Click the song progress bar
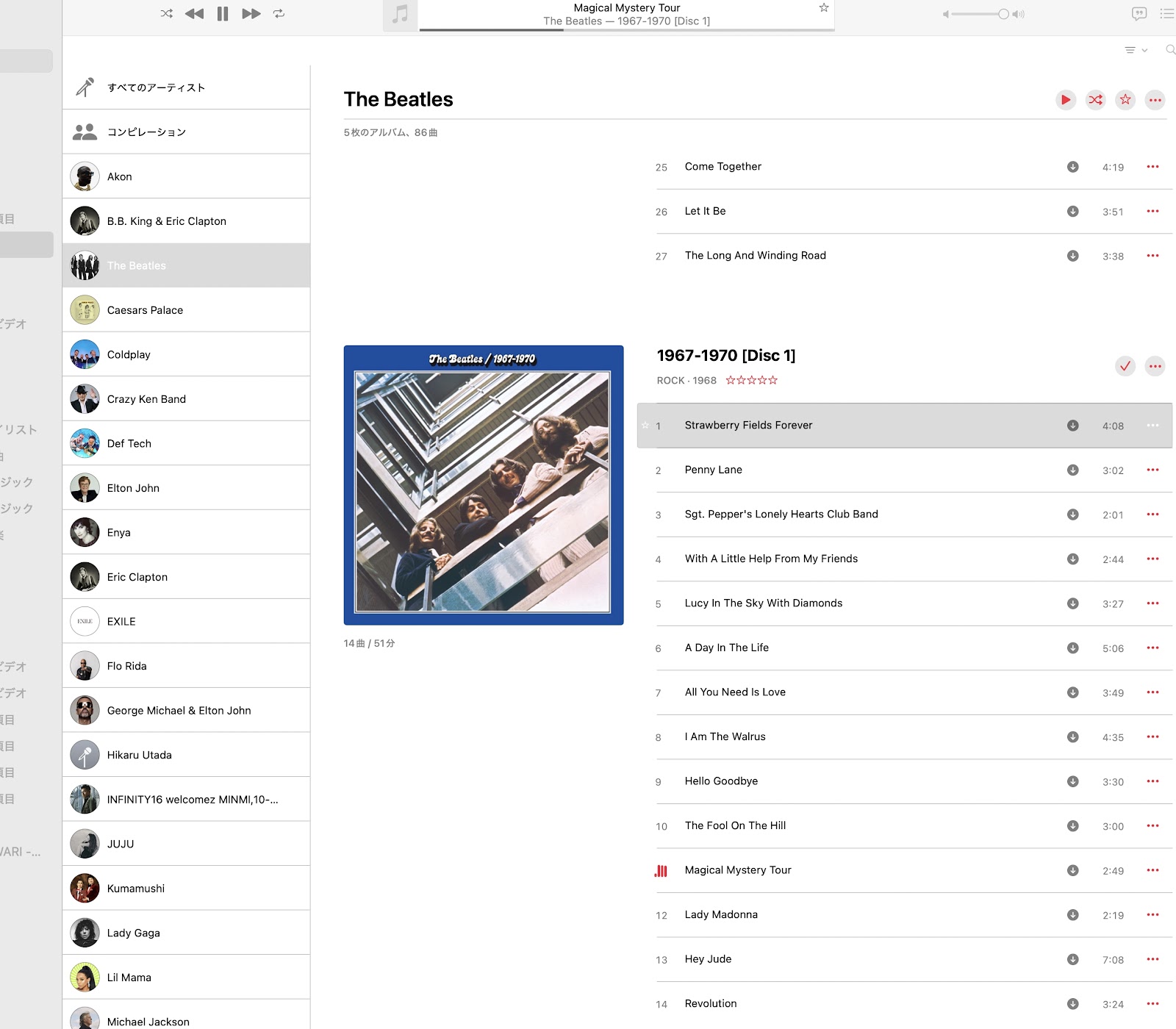Viewport: 1176px width, 1029px height. click(x=626, y=30)
